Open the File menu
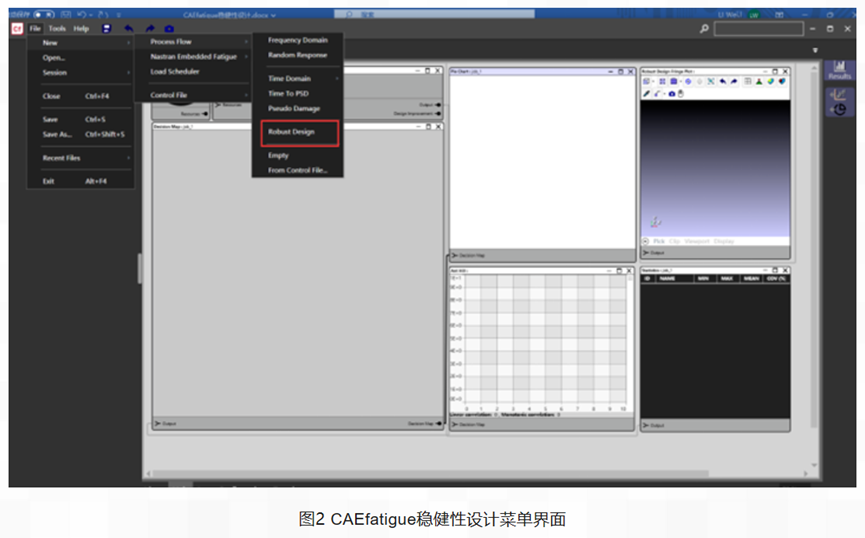The width and height of the screenshot is (865, 538). (x=35, y=28)
